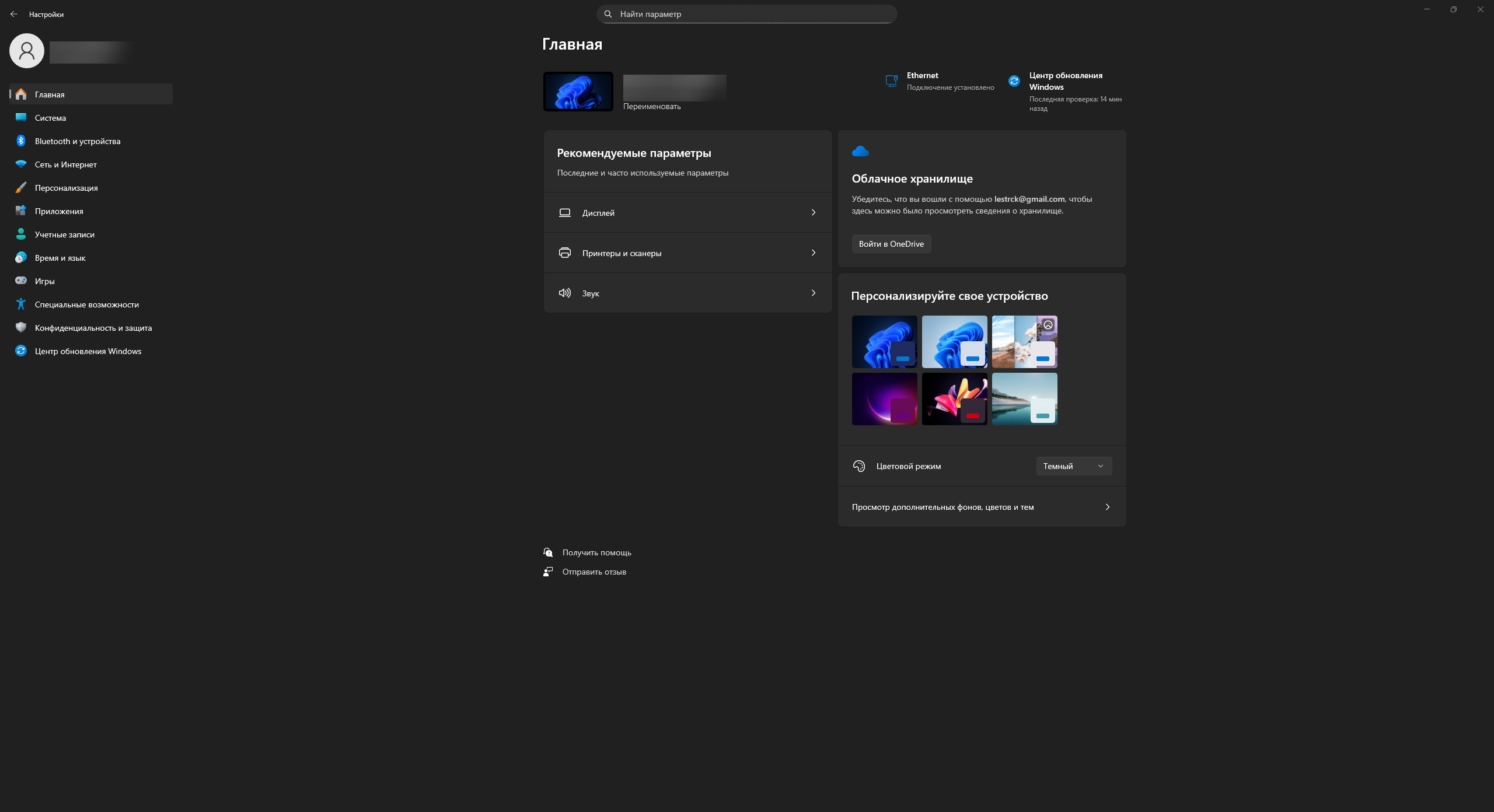Screen dimensions: 1494x812
Task: Open the Система sidebar section
Action: [50, 118]
